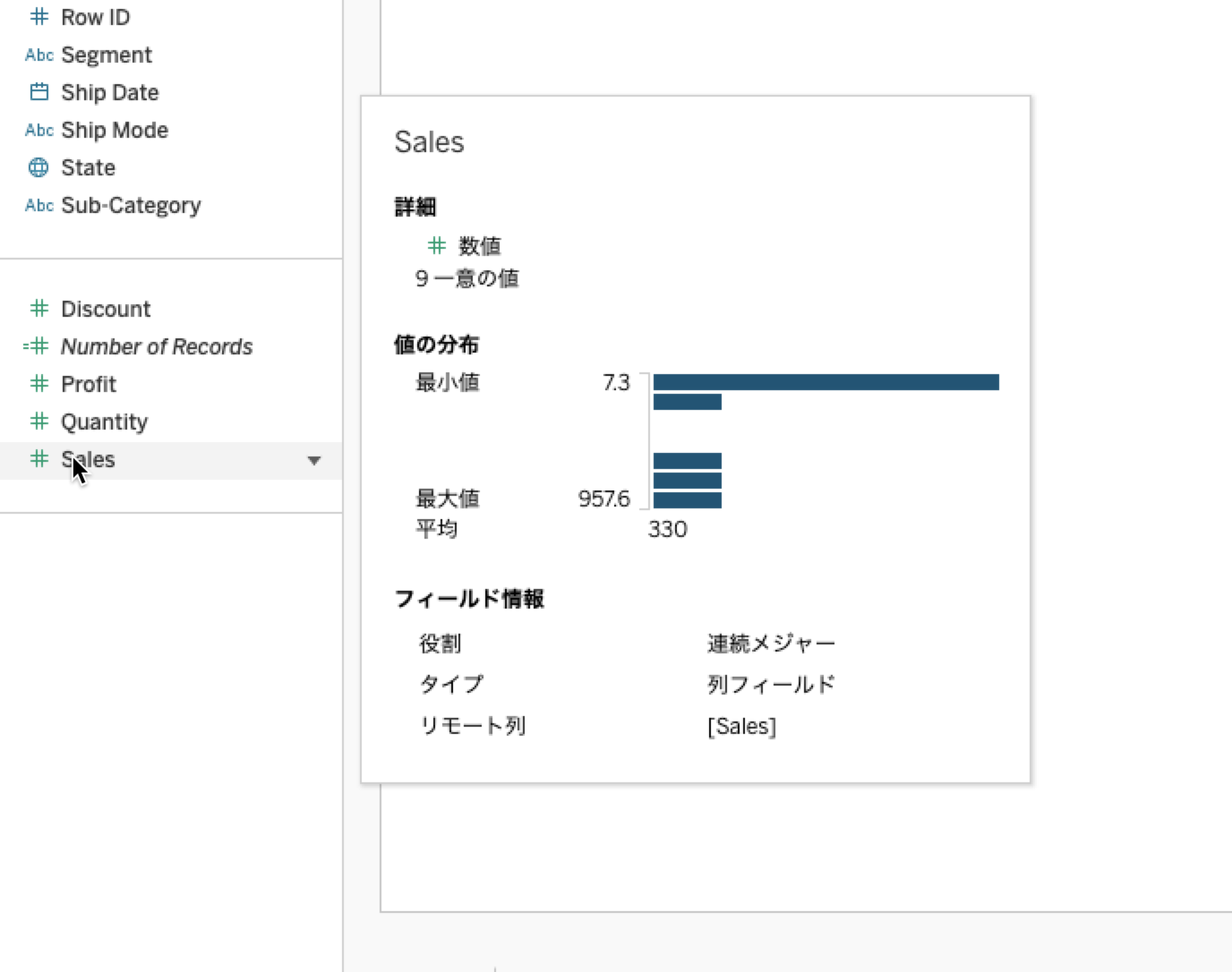Click the green number icon beside Profit
Screen dimensions: 1232x972
point(38,384)
